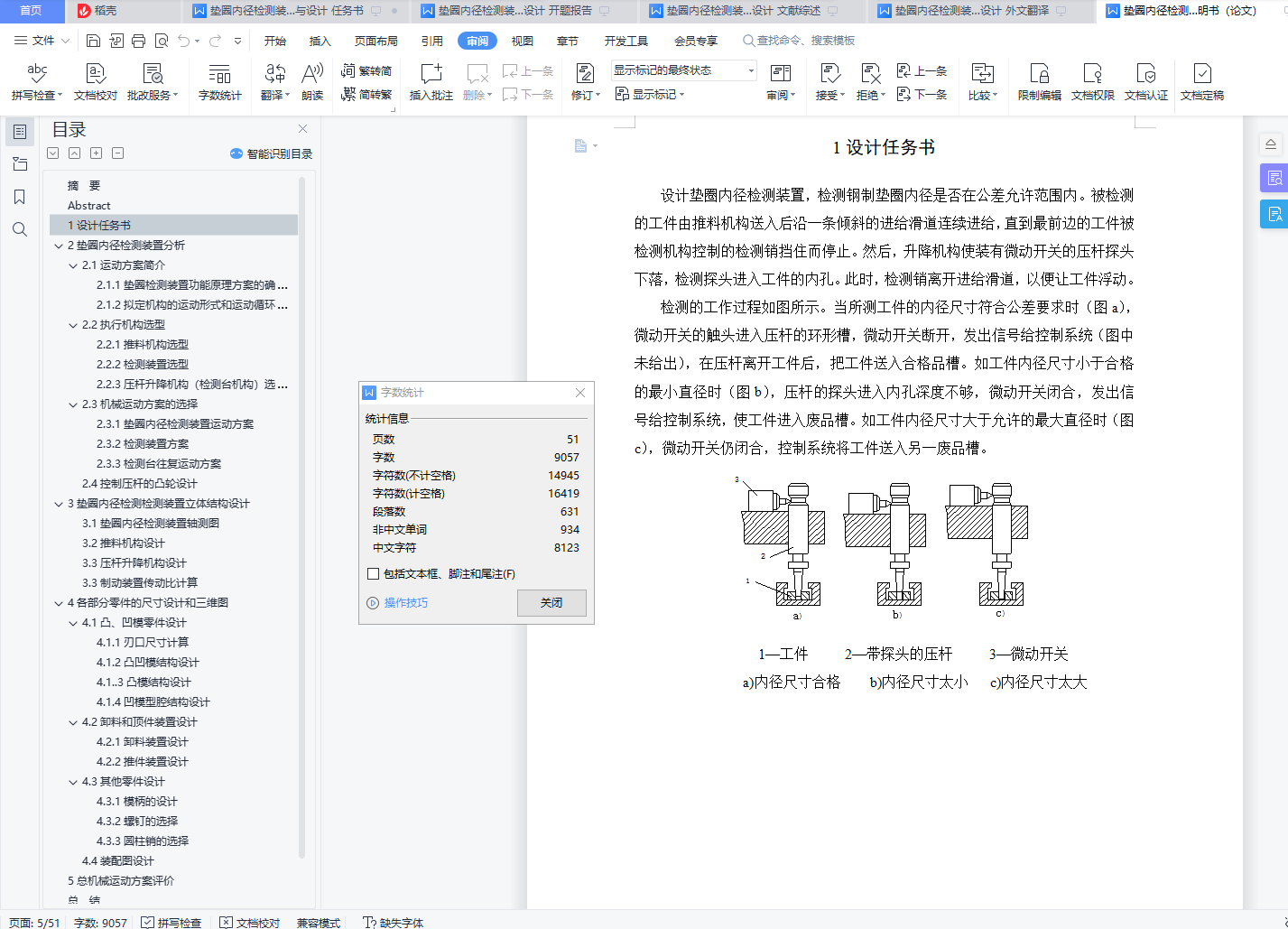1288x929 pixels.
Task: Collapse the 4.2 卸料和顶件装置设计 node
Action: point(73,722)
